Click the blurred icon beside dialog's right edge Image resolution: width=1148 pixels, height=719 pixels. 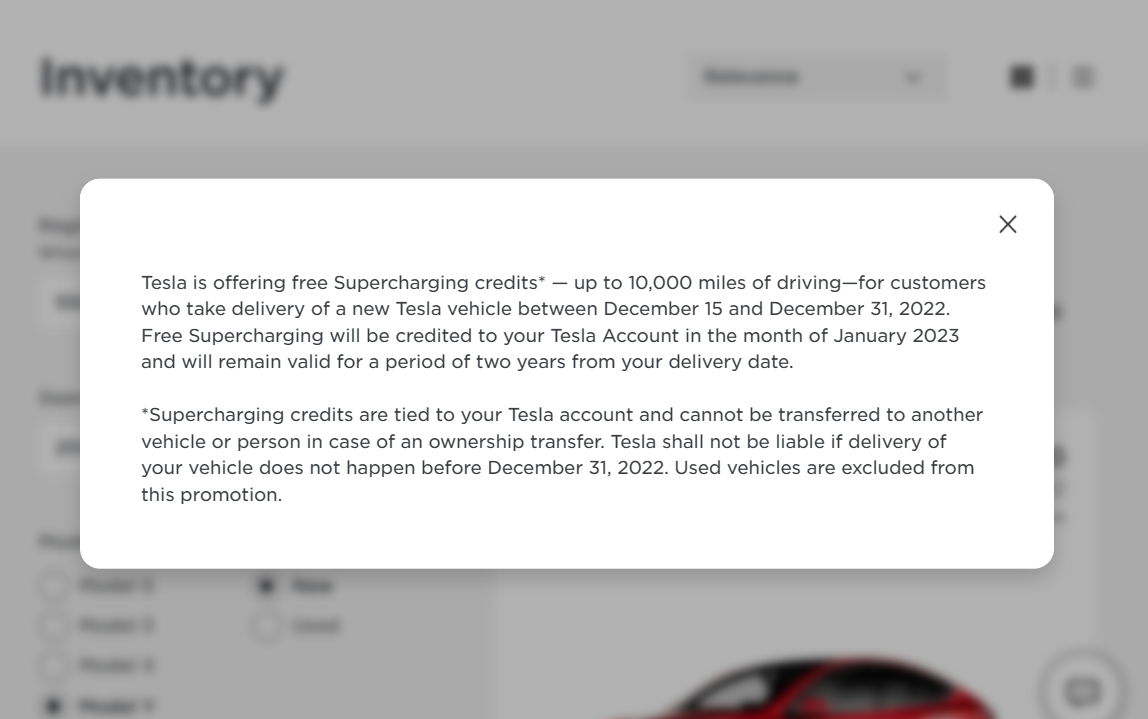(1058, 313)
